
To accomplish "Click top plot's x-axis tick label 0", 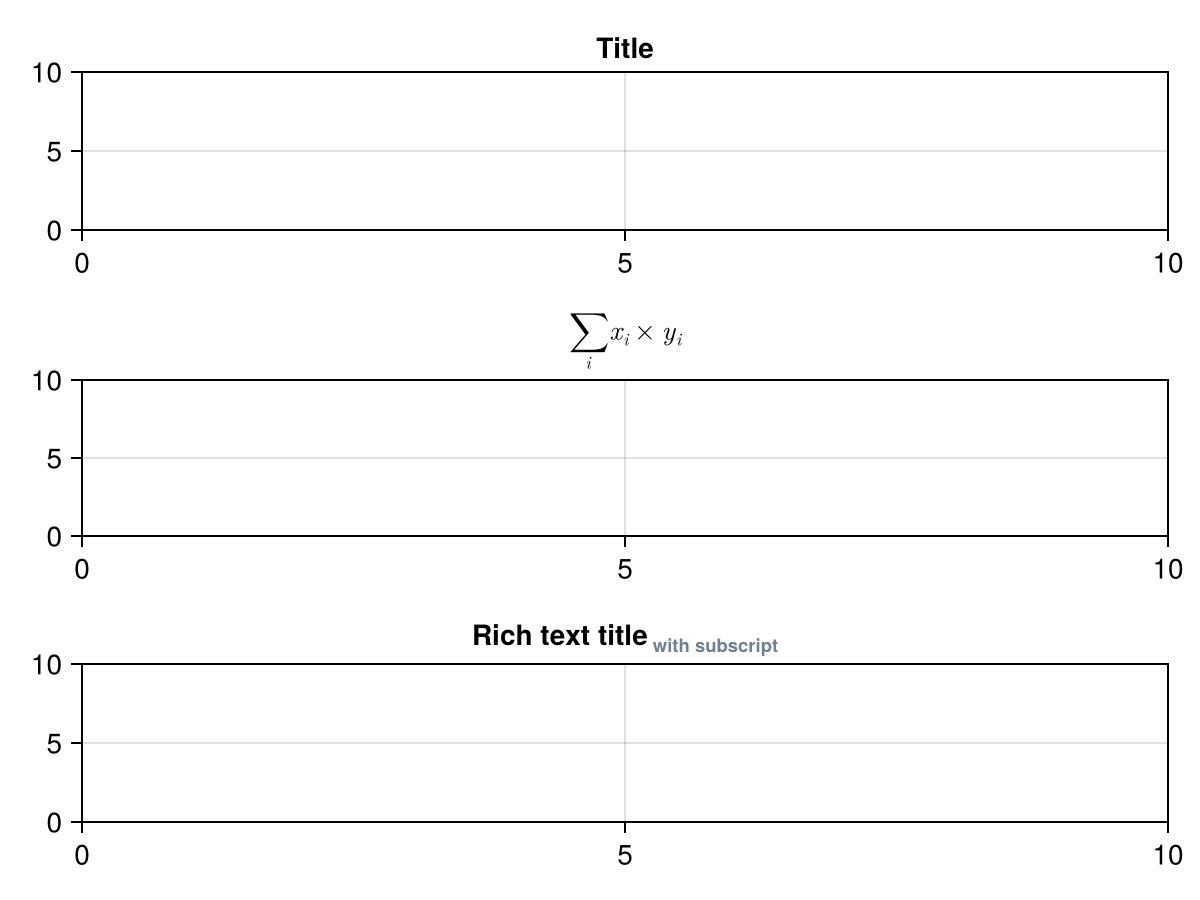I will pyautogui.click(x=82, y=263).
